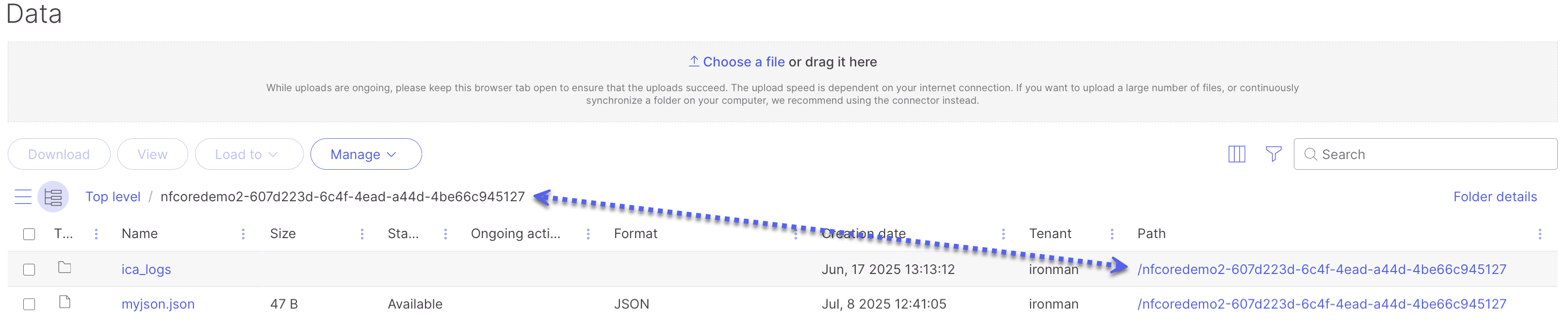The height and width of the screenshot is (322, 1568).
Task: Open the Folder details link
Action: click(1494, 196)
